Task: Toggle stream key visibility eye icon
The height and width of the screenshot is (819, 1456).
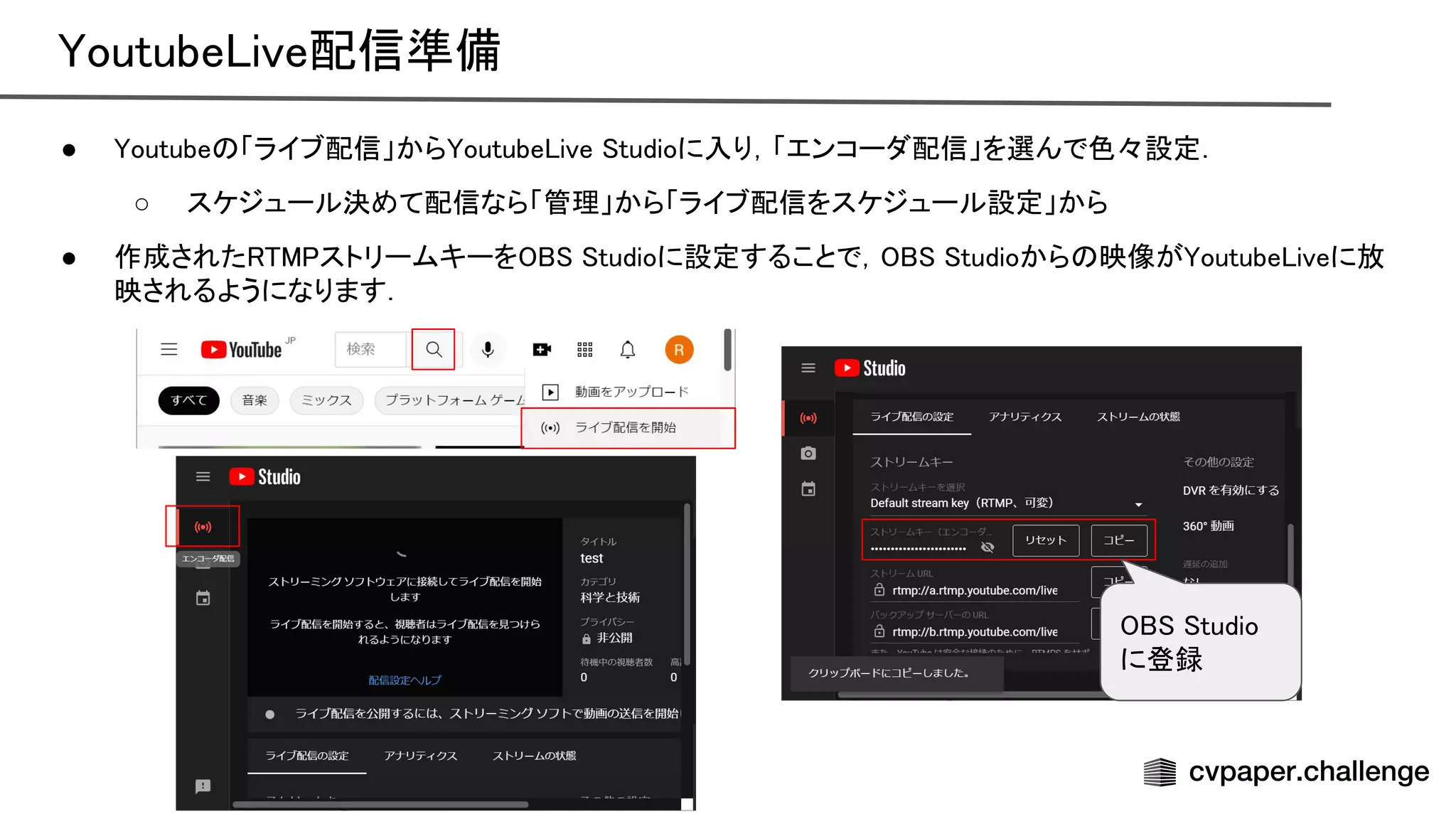Action: pos(987,547)
